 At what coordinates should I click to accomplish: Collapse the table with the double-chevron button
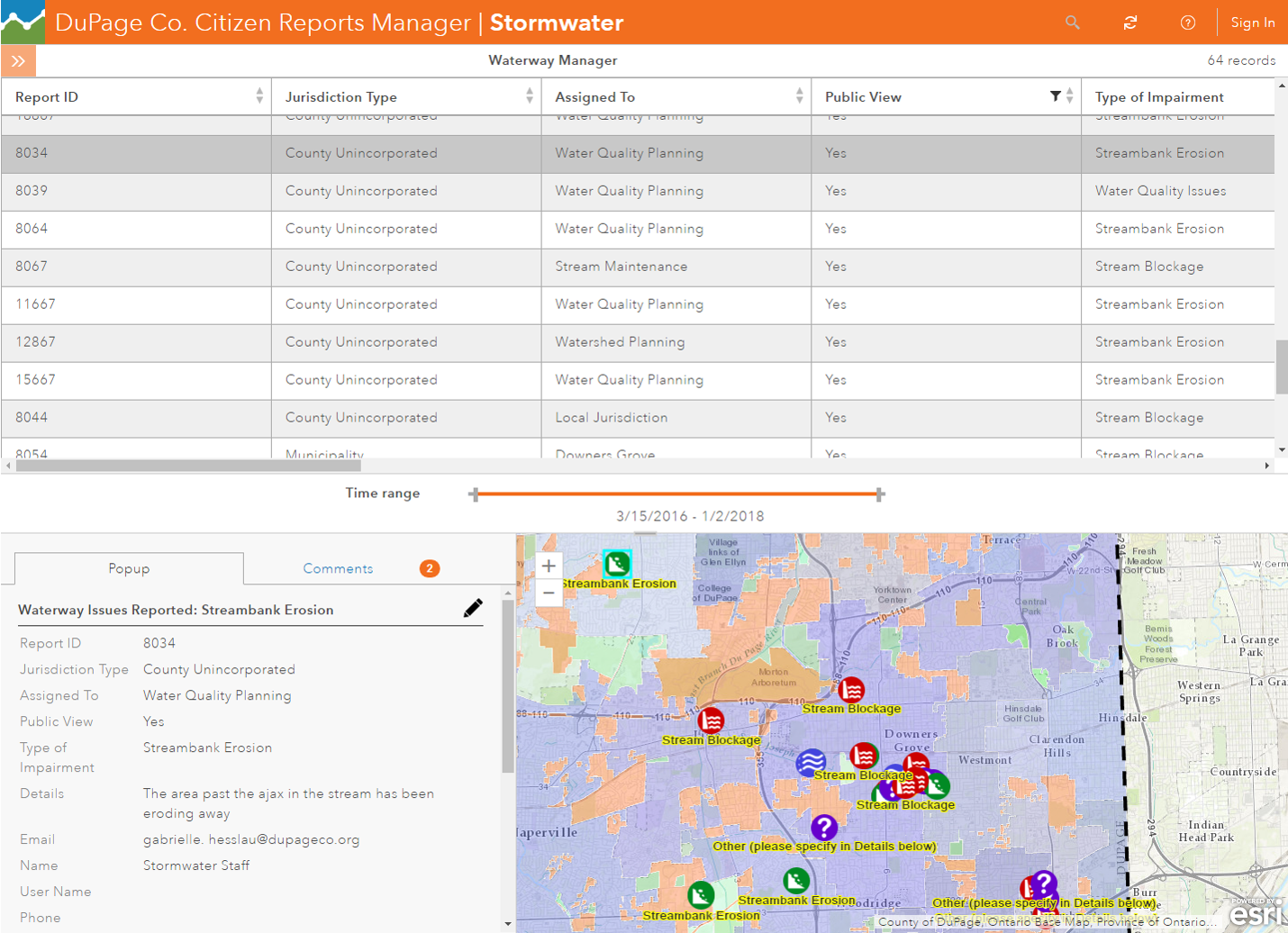[18, 60]
